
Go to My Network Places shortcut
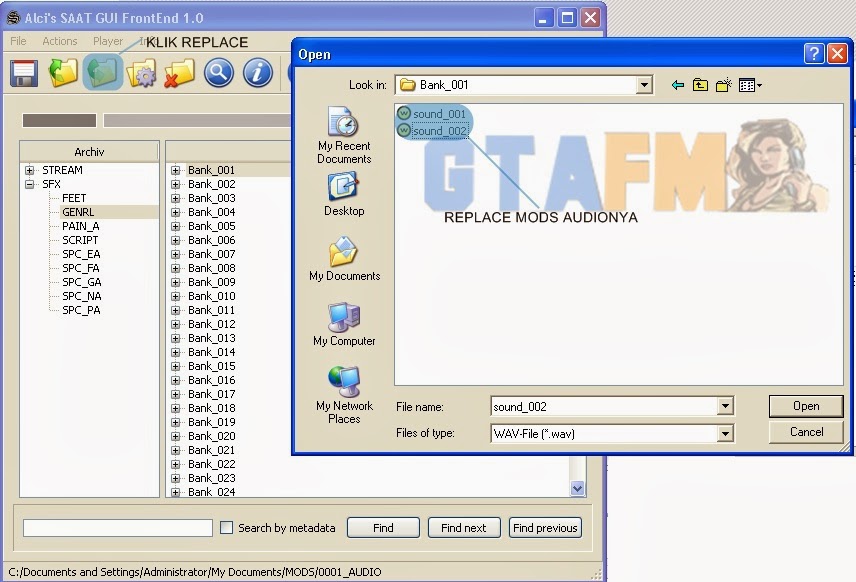344,395
